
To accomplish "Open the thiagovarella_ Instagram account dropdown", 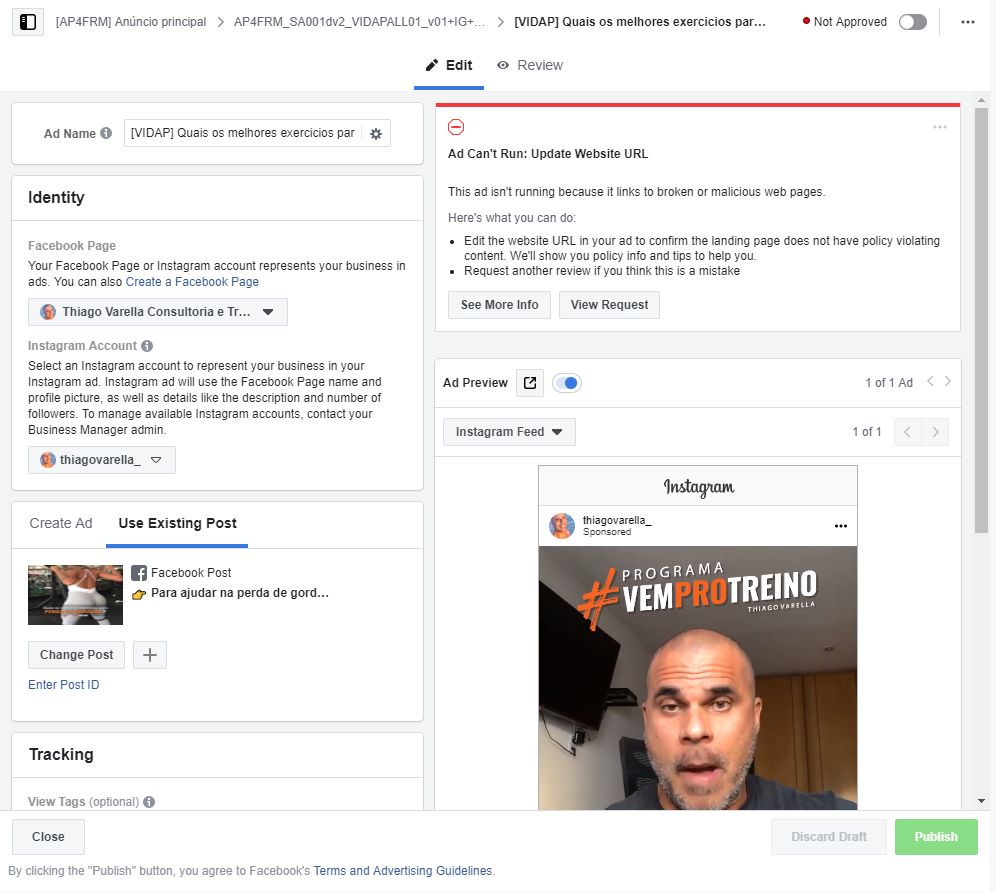I will tap(102, 460).
